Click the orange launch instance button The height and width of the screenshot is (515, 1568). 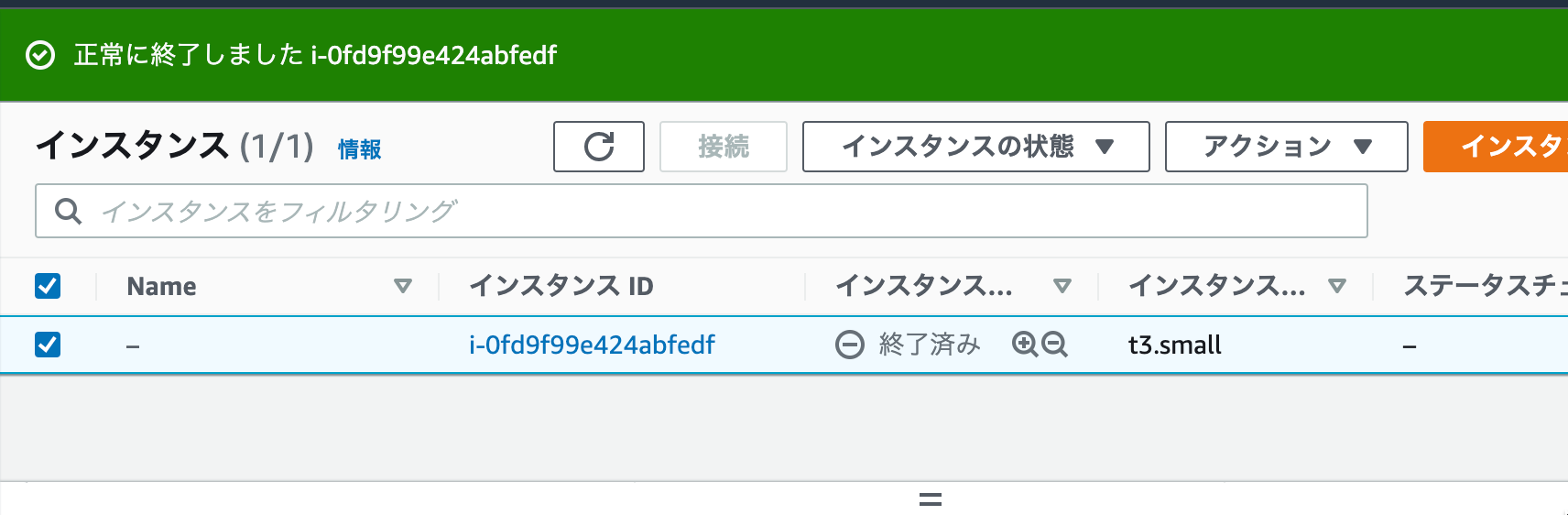click(x=1496, y=147)
